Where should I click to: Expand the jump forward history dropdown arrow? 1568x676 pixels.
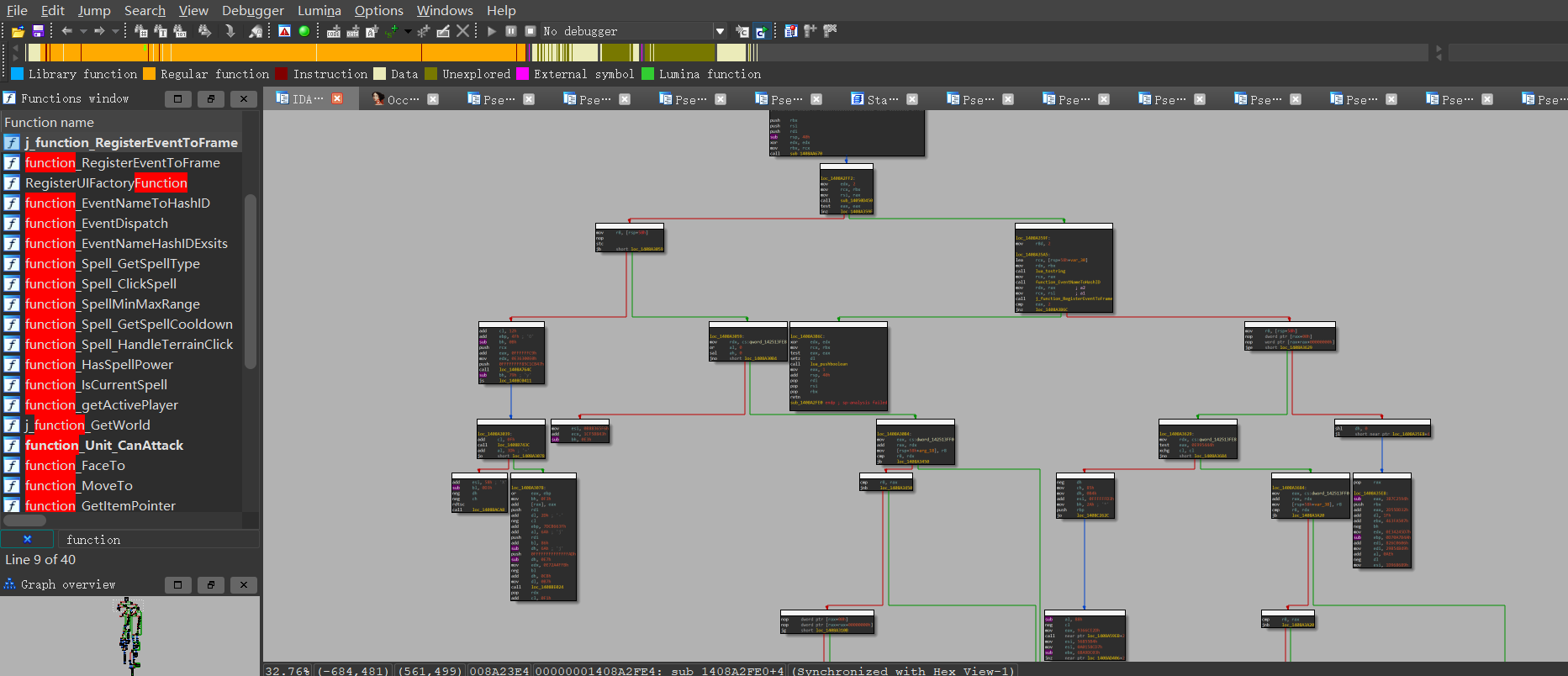[116, 31]
